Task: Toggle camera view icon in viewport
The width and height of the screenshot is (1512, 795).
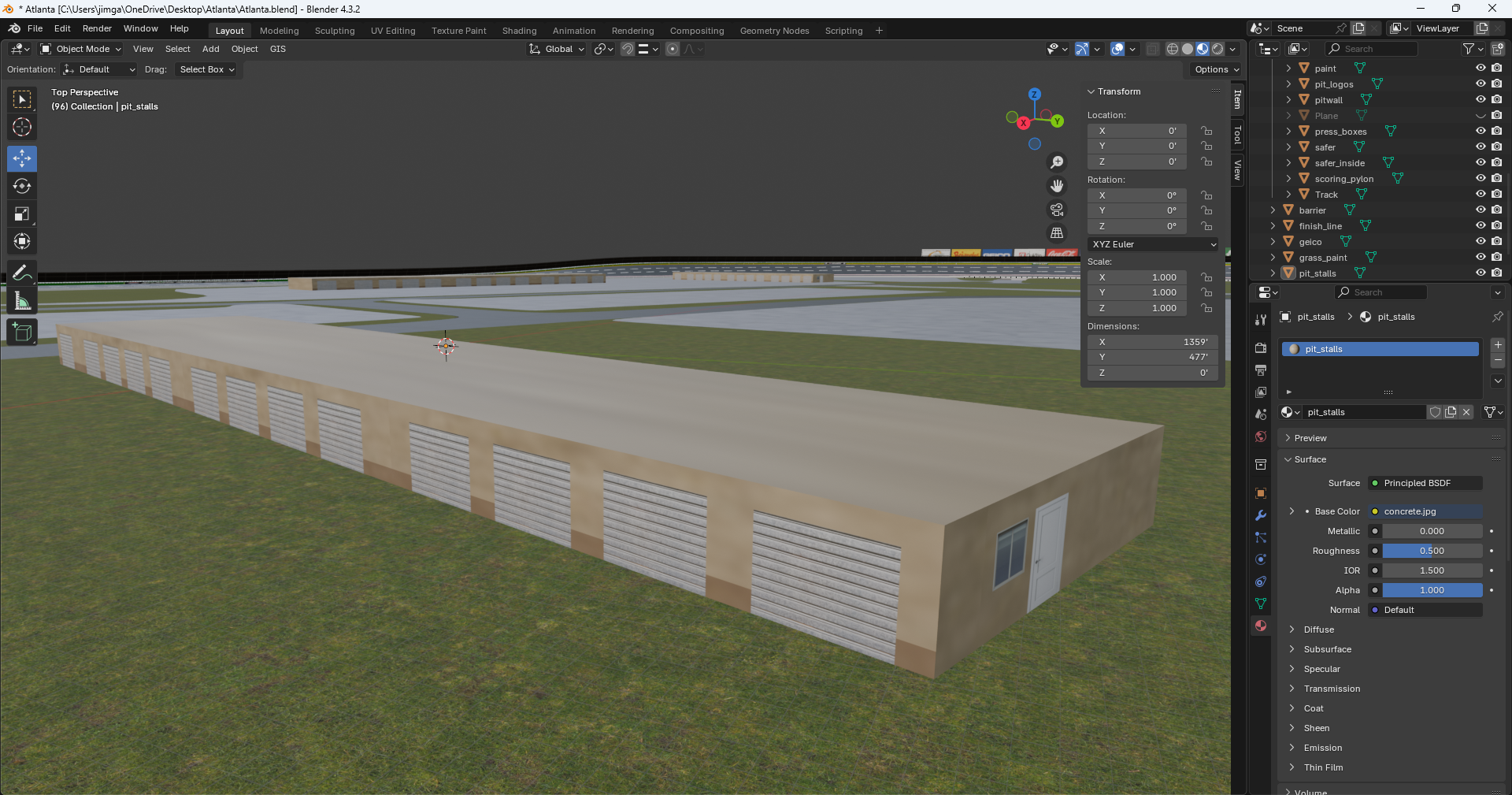Action: 1057,210
